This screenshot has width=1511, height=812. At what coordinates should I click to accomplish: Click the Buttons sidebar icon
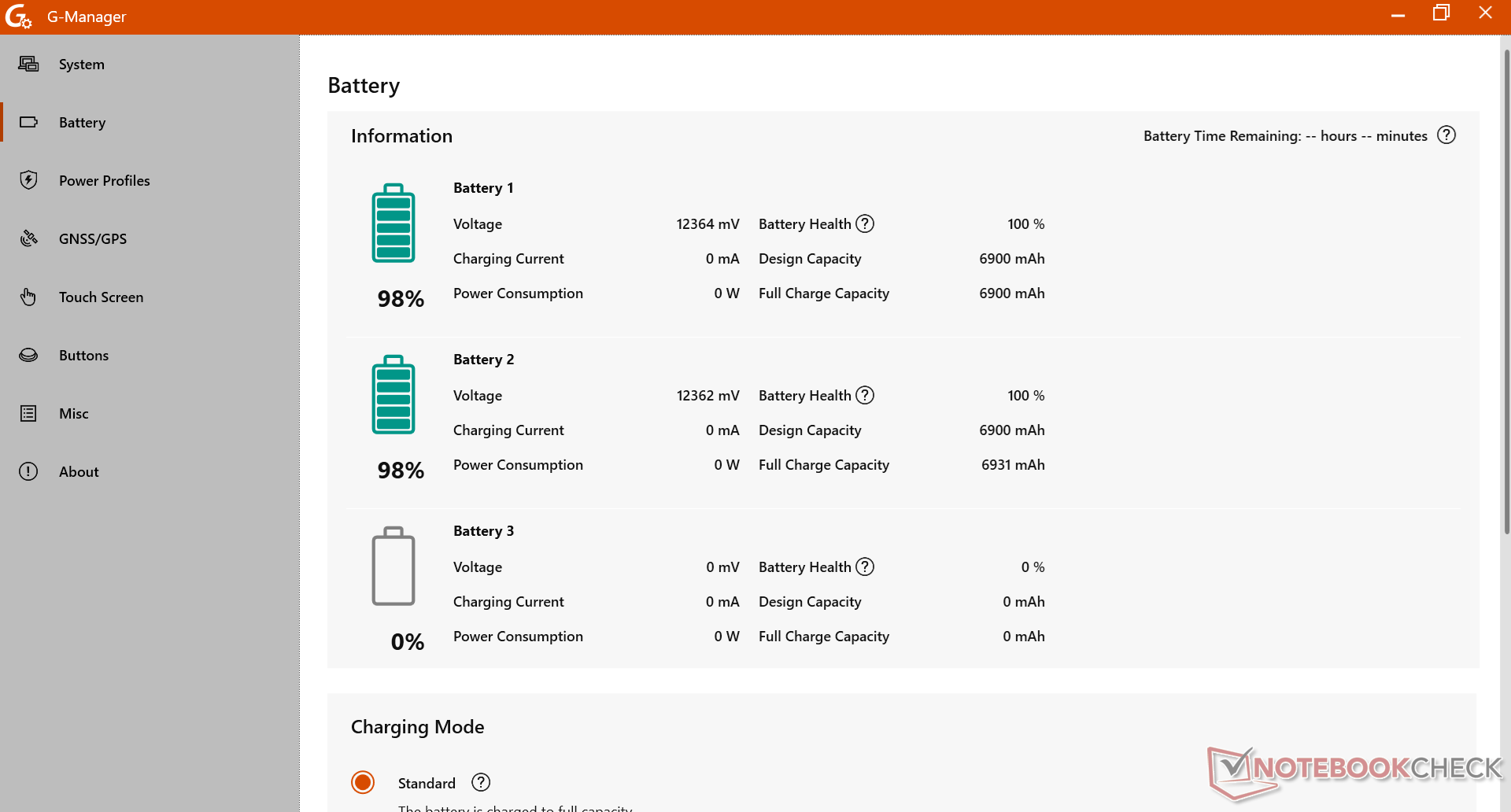click(x=28, y=355)
